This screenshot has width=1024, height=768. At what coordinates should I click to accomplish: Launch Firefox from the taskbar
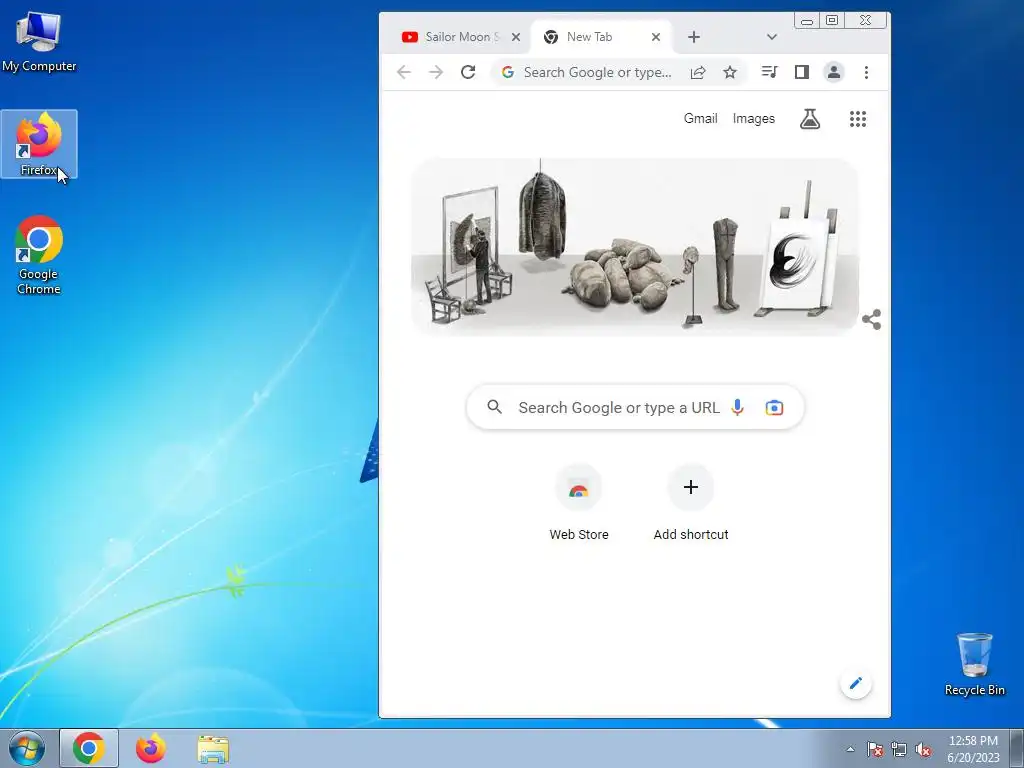[151, 748]
